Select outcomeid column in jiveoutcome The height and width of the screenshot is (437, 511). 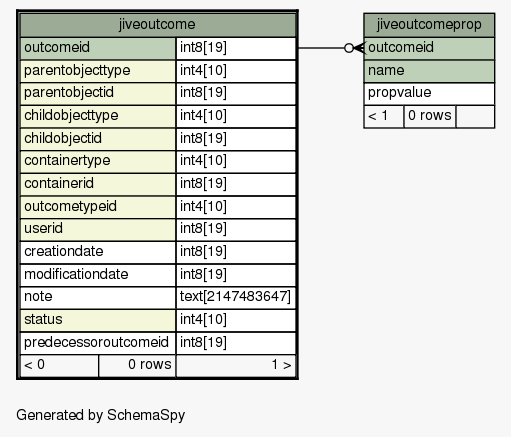98,48
